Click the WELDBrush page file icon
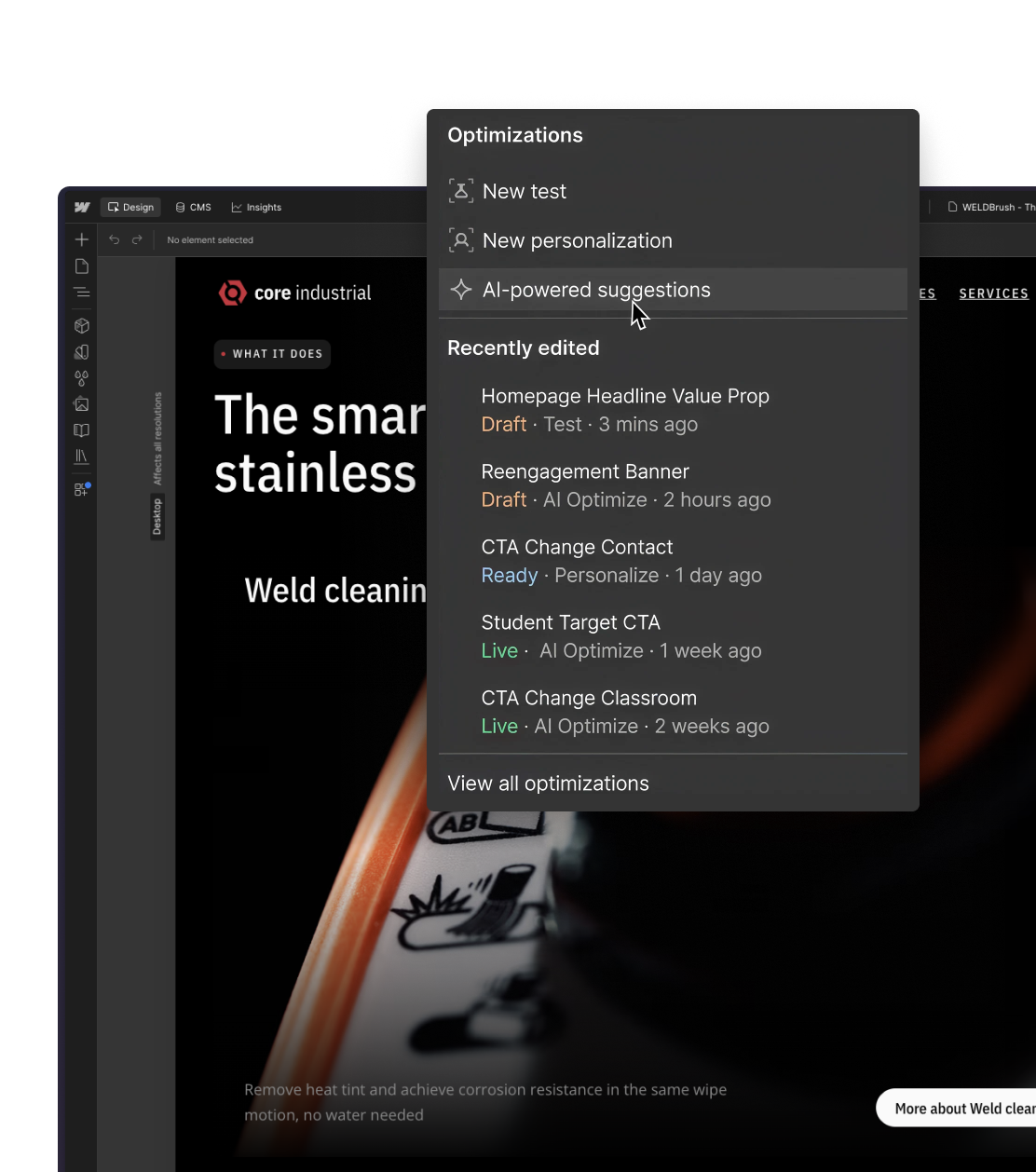Viewport: 1036px width, 1172px height. pyautogui.click(x=953, y=207)
